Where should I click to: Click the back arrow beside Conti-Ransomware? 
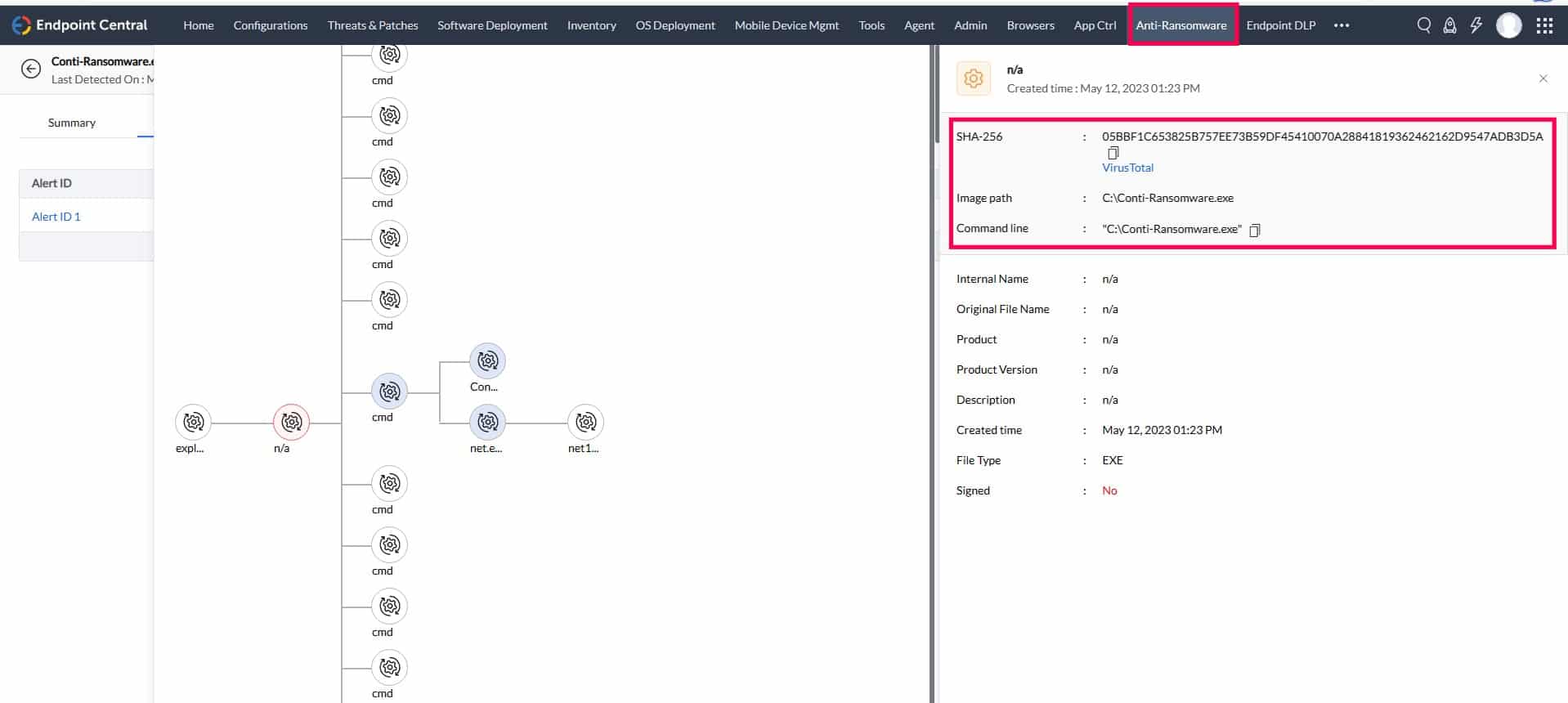coord(31,69)
